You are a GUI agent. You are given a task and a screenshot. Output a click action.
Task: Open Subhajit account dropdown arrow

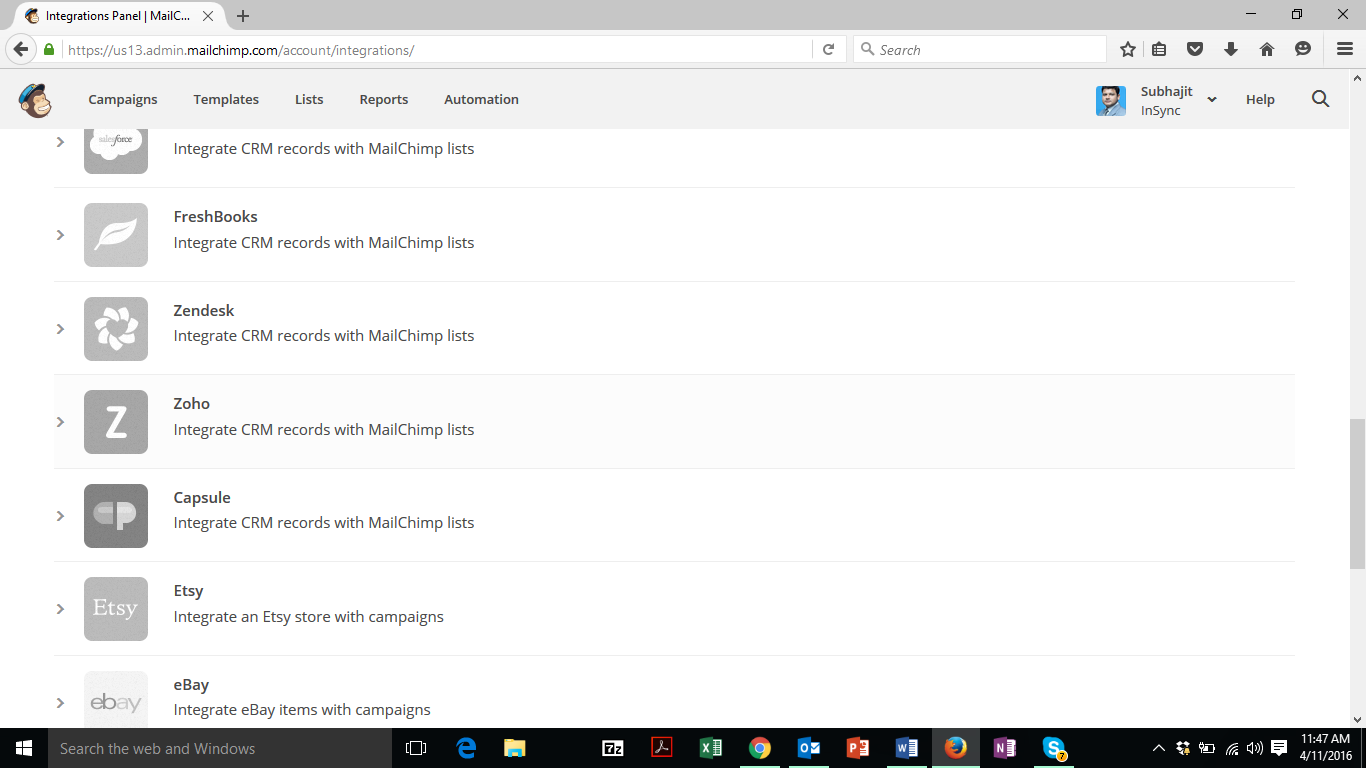click(x=1212, y=100)
